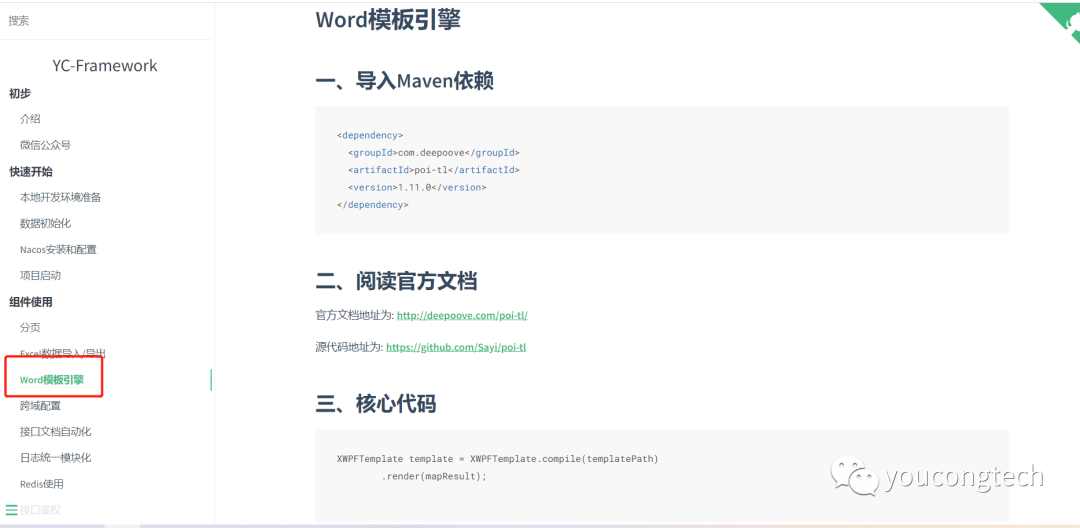Open the YC-Framework home title link
The height and width of the screenshot is (528, 1080).
point(105,65)
